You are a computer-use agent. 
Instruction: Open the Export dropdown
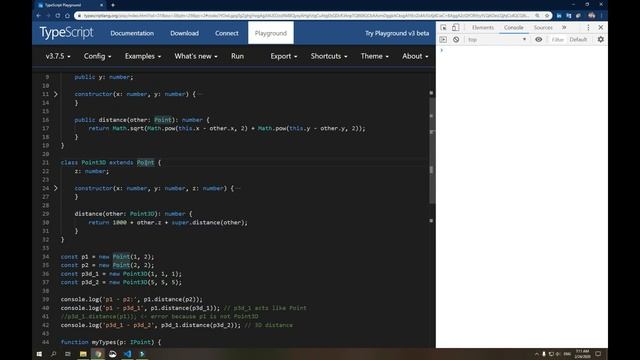pos(284,56)
